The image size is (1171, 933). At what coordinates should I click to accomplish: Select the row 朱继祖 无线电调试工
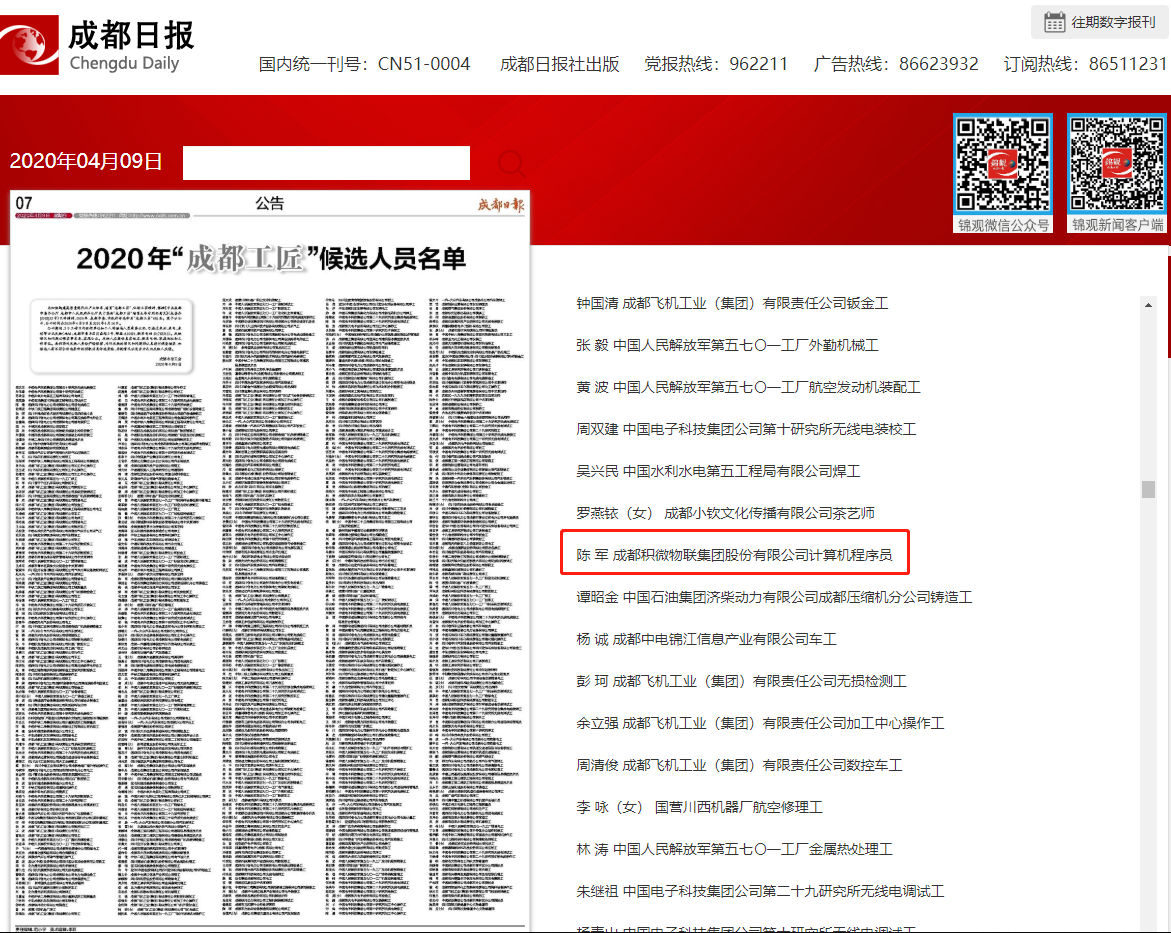[760, 891]
